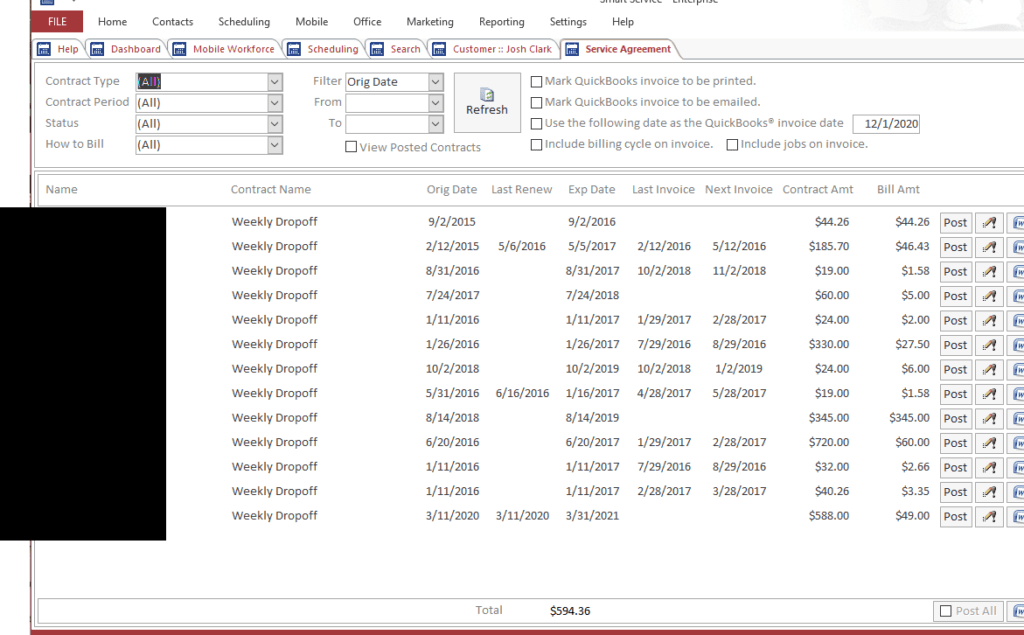Viewport: 1024px width, 635px height.
Task: Post the $720.00 contract
Action: (x=955, y=443)
